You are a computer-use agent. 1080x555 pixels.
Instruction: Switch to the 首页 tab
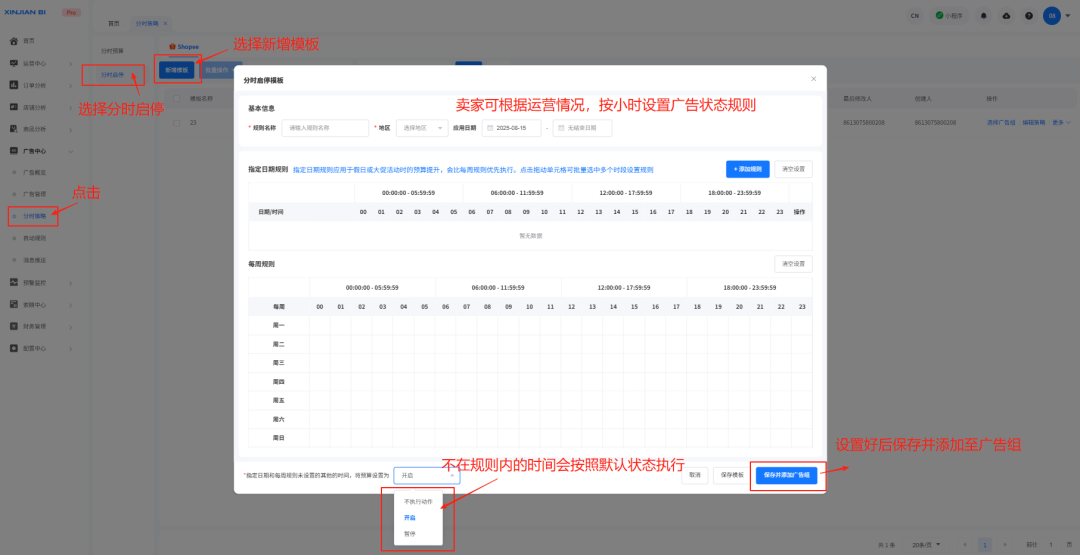pos(114,23)
